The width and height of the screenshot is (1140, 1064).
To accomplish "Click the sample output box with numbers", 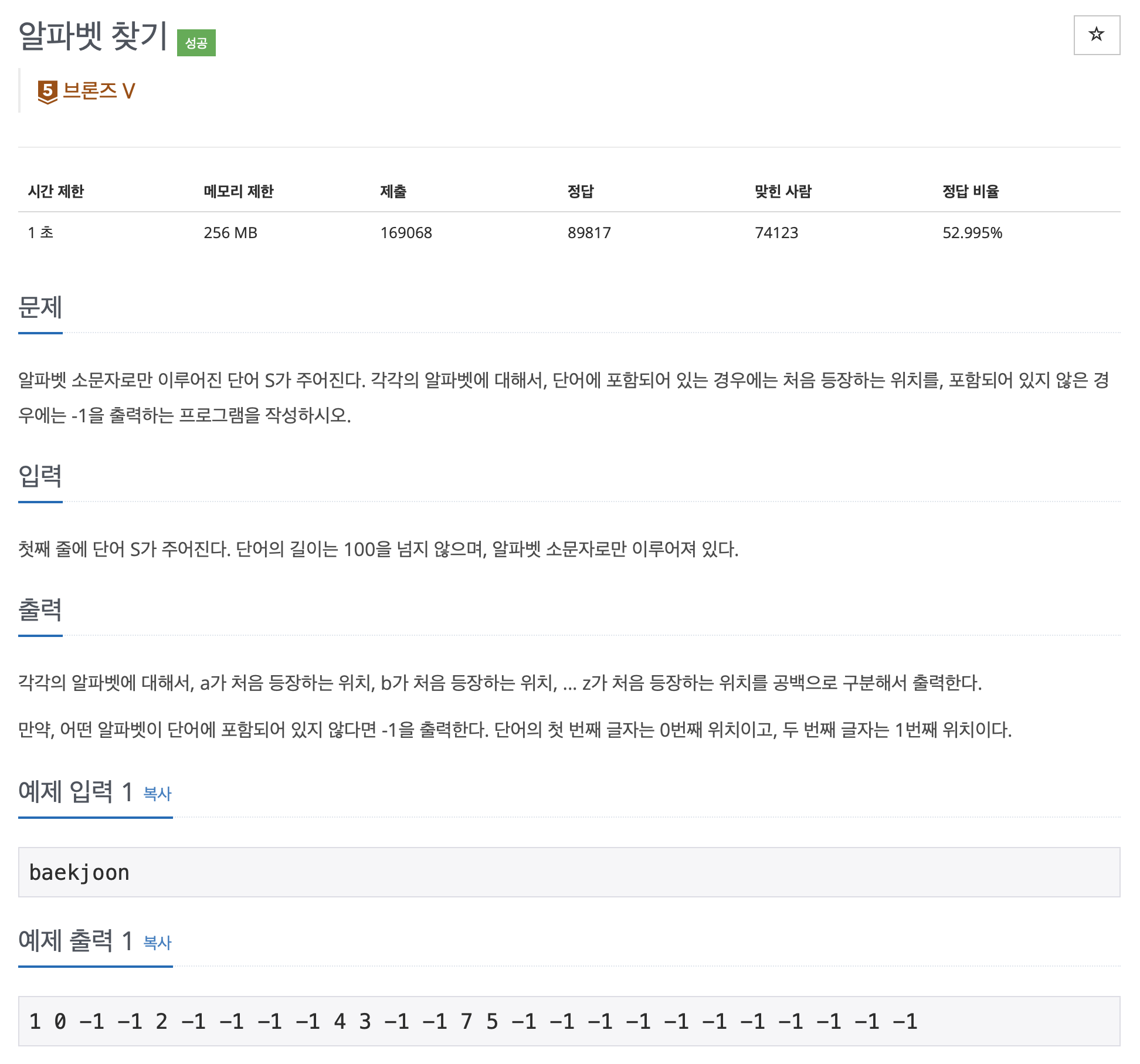I will [x=568, y=1021].
